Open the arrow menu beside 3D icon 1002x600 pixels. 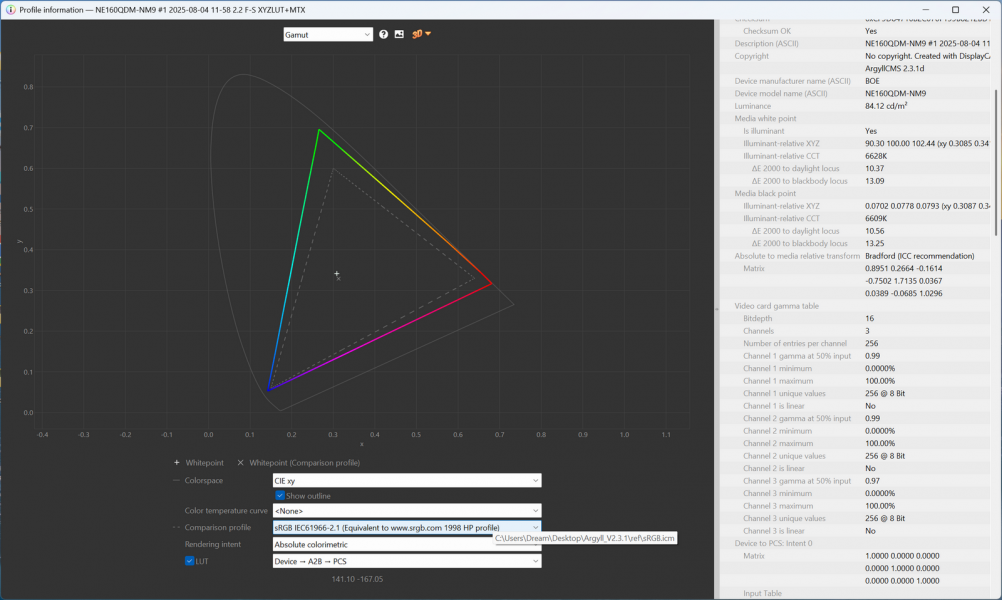[x=428, y=34]
